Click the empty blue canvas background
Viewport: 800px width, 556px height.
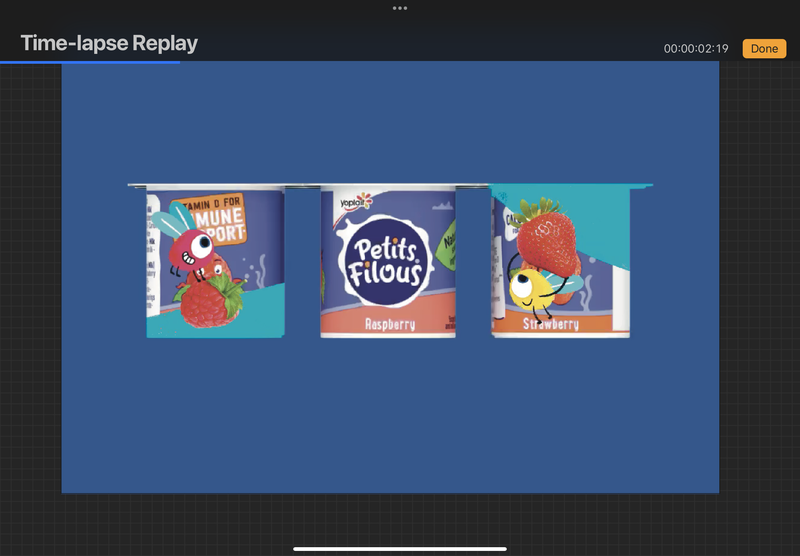point(390,420)
